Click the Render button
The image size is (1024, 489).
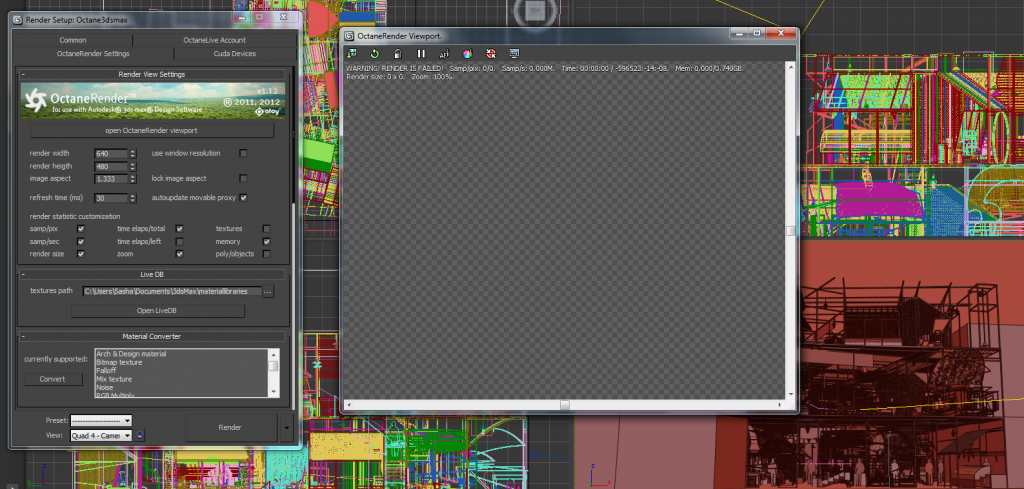(231, 428)
